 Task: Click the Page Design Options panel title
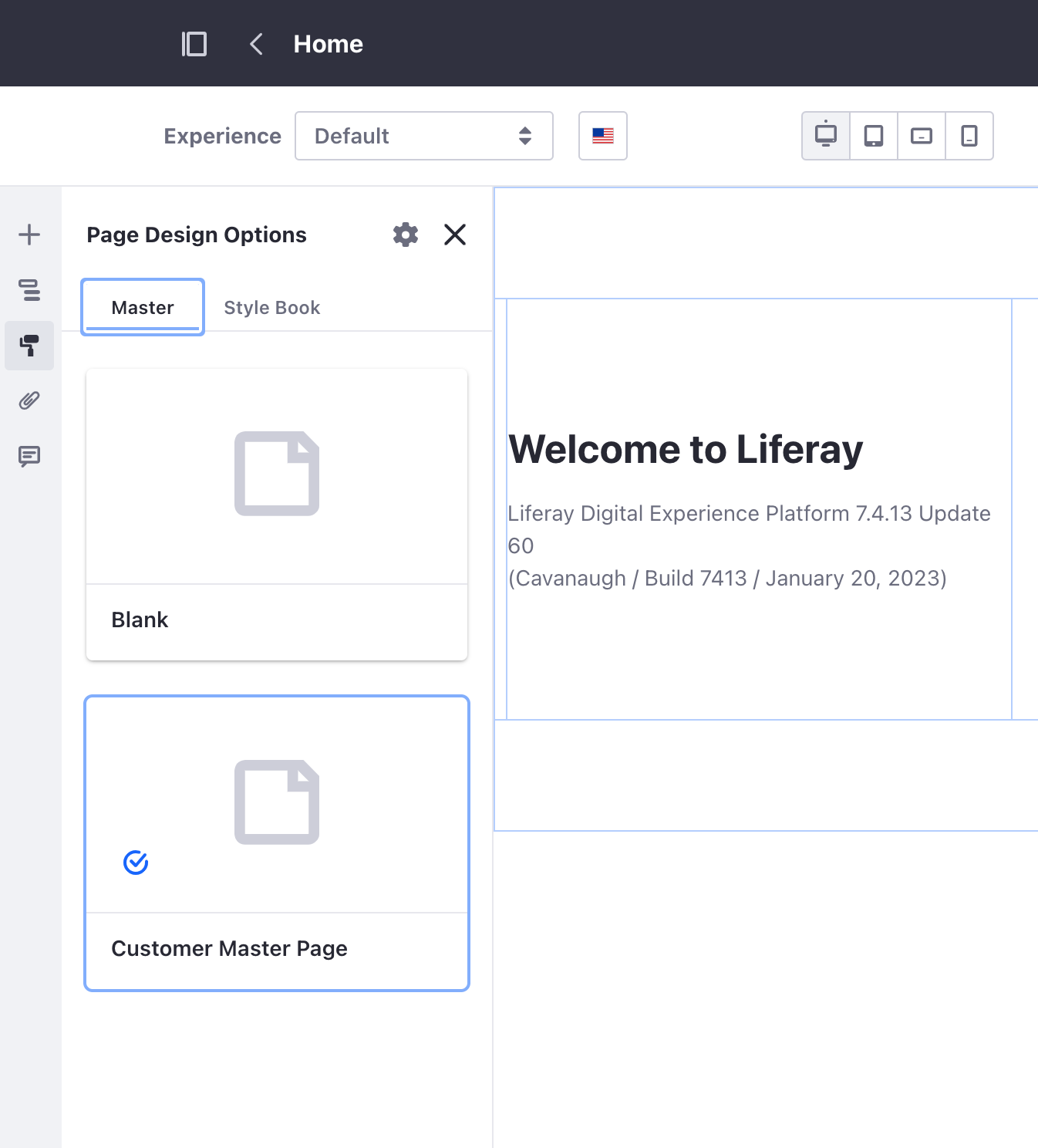197,235
